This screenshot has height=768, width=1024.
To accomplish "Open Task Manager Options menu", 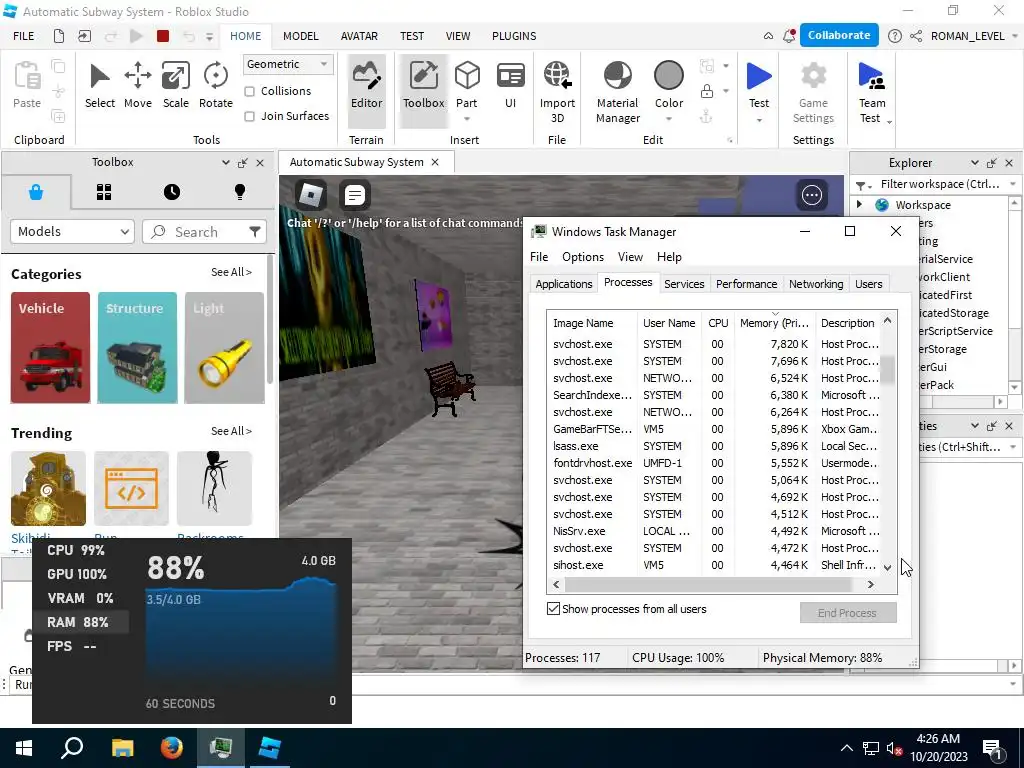I will tap(583, 257).
